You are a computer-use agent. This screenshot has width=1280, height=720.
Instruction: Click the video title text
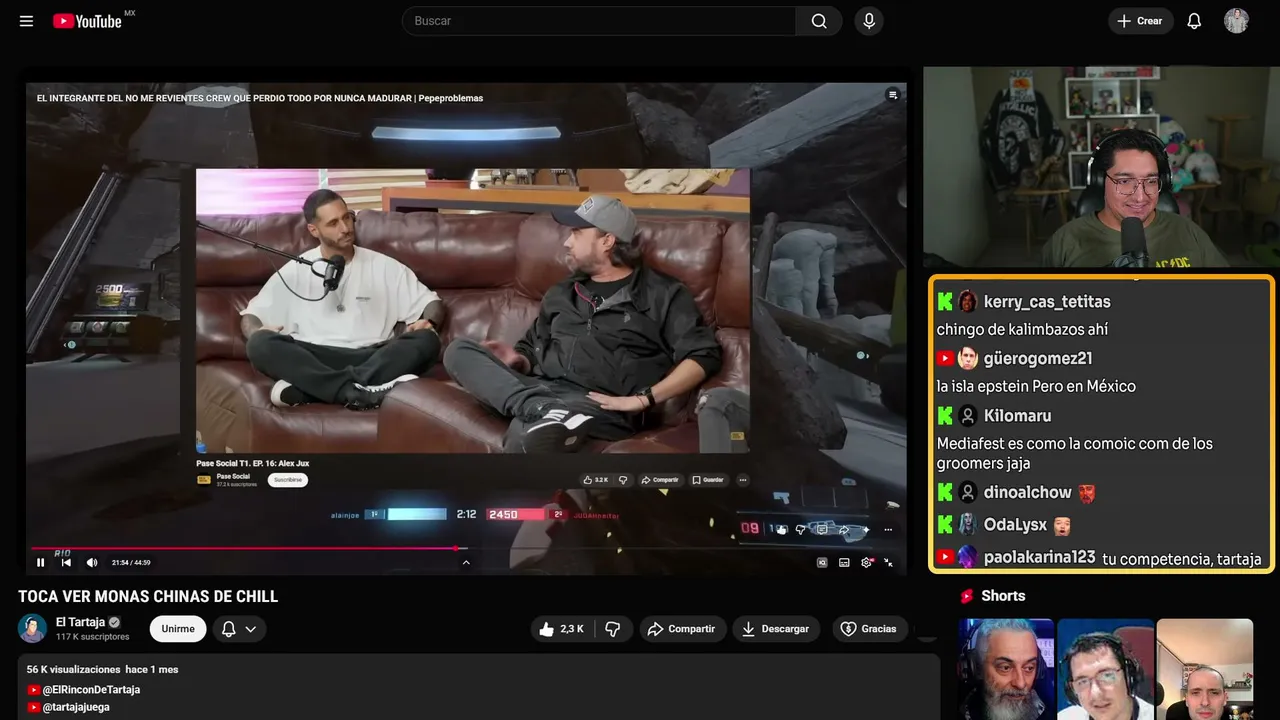(x=148, y=597)
